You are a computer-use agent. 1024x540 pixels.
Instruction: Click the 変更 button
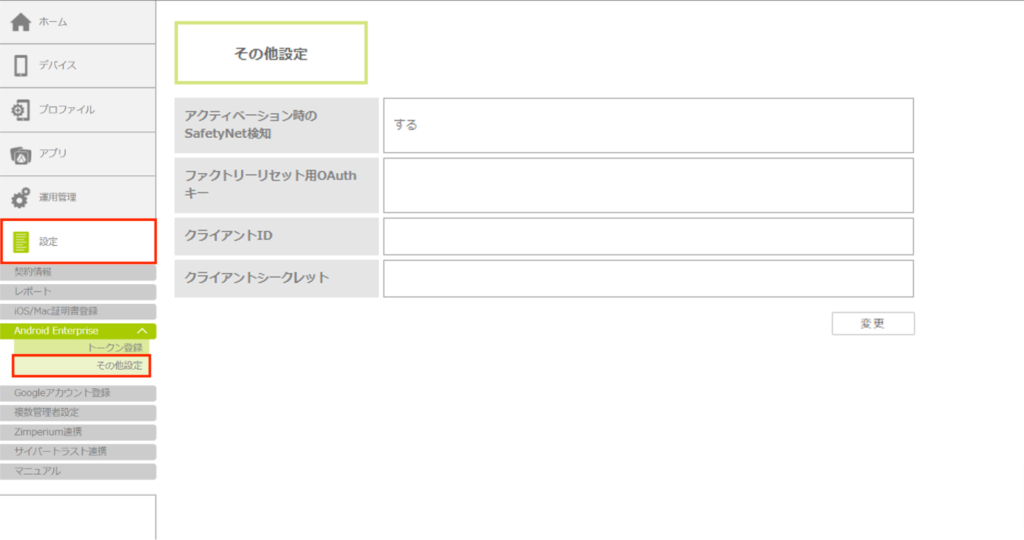[872, 323]
